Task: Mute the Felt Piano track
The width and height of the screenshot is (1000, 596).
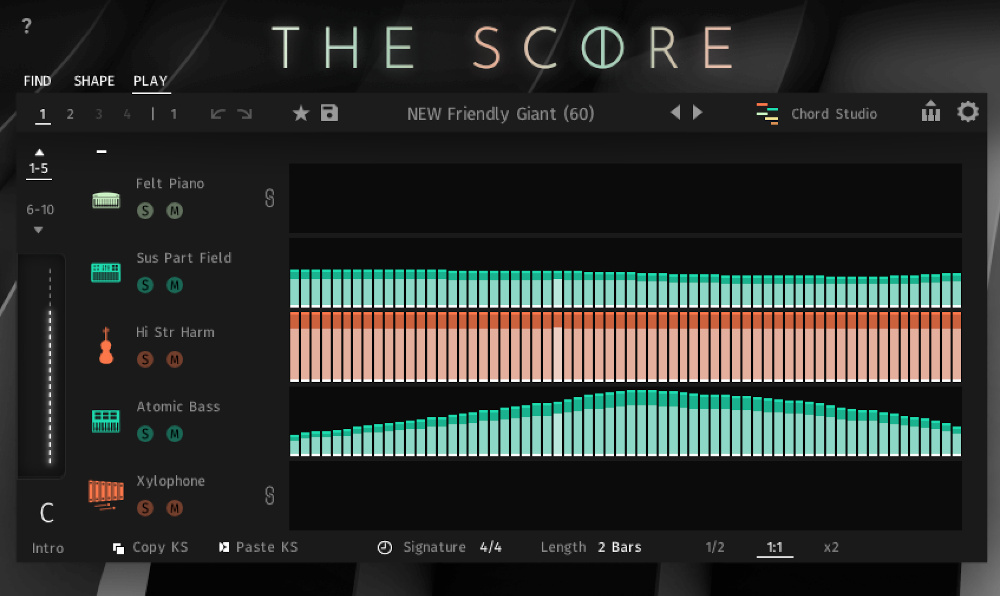Action: (x=175, y=211)
